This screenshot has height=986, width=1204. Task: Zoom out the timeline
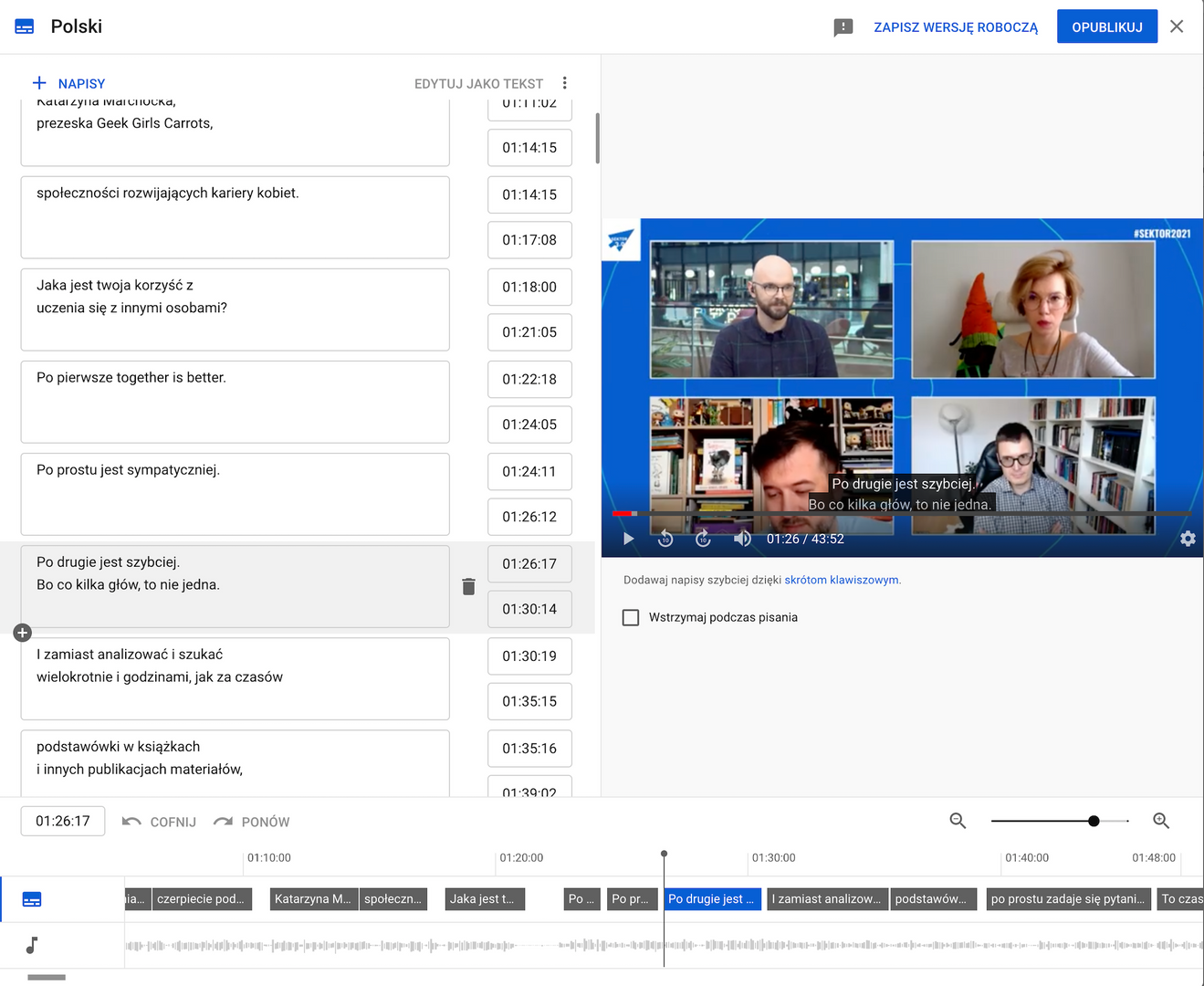pos(958,821)
